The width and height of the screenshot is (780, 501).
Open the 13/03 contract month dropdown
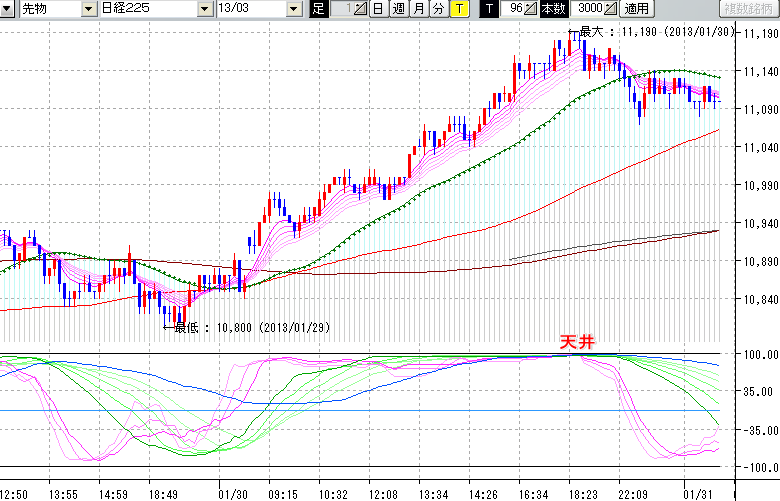pyautogui.click(x=293, y=9)
